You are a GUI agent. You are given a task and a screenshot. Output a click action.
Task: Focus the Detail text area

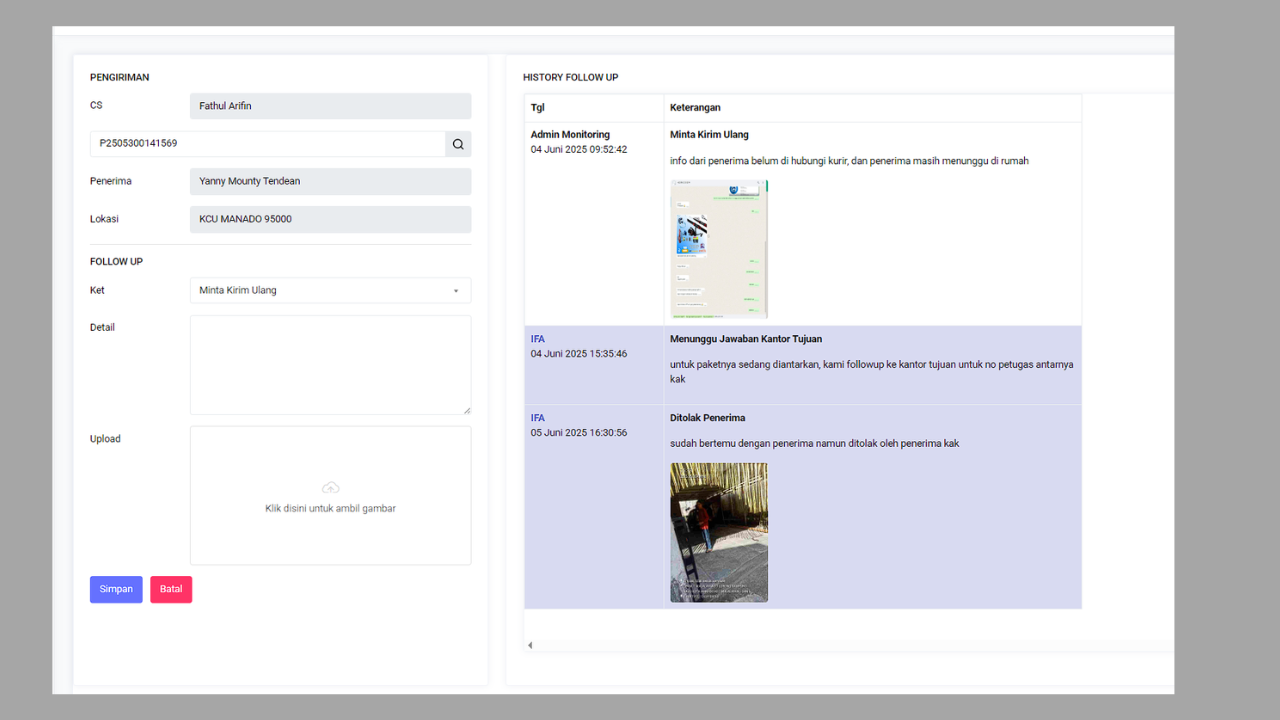point(330,364)
